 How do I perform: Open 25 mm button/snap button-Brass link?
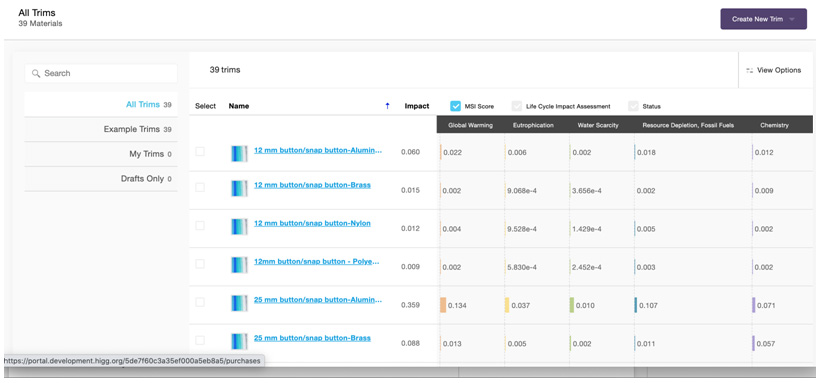[x=312, y=338]
